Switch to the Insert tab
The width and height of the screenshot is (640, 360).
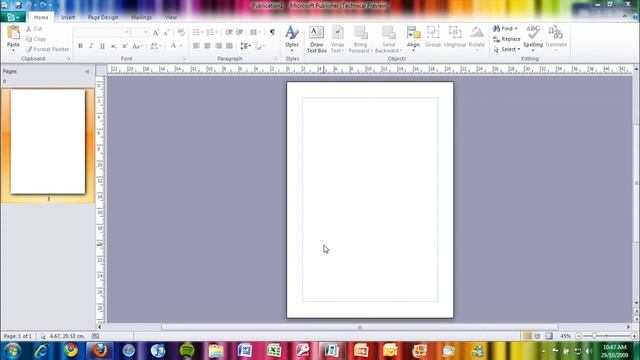pyautogui.click(x=68, y=18)
